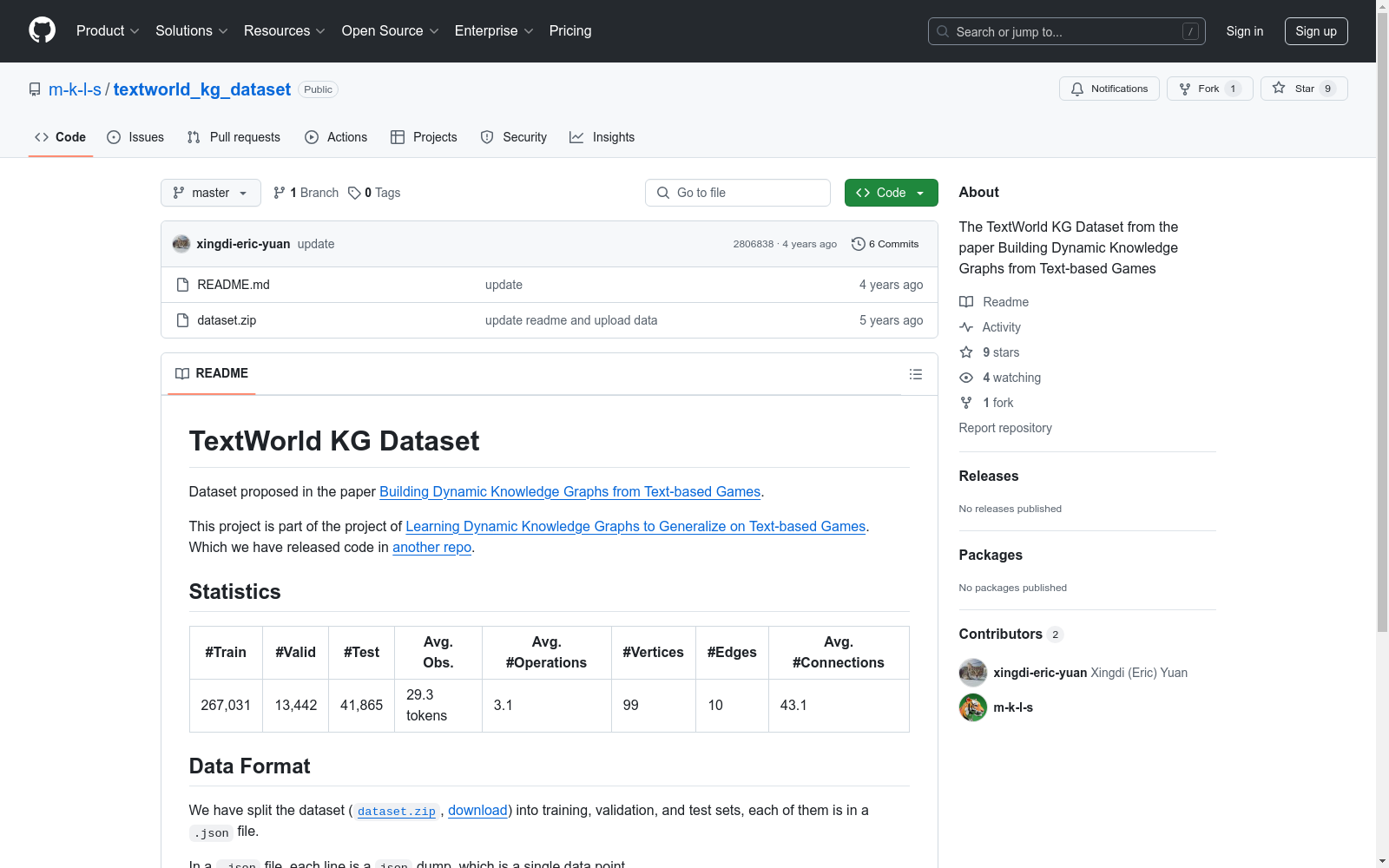This screenshot has height=868, width=1389.
Task: Open the master branch dropdown
Action: pyautogui.click(x=211, y=193)
